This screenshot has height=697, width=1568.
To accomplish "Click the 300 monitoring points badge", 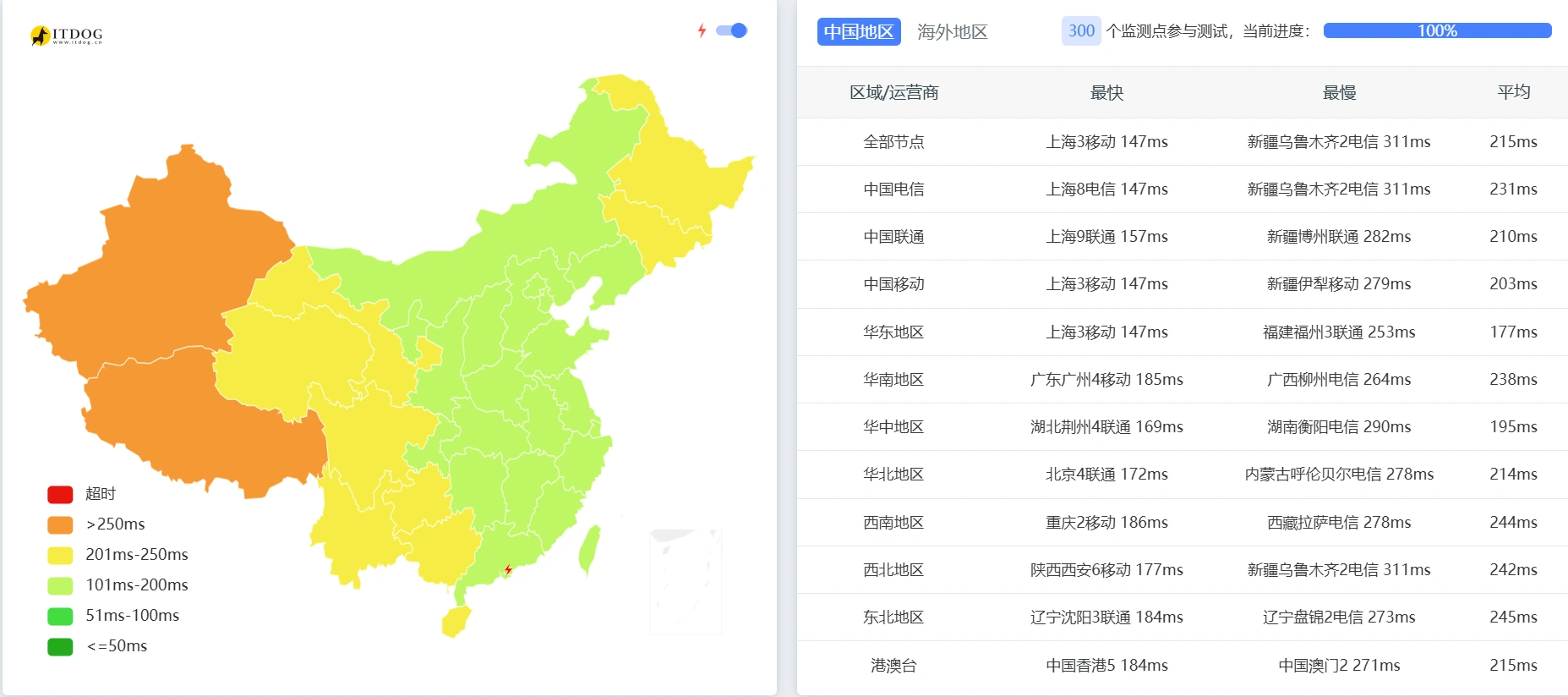I will pyautogui.click(x=1081, y=30).
